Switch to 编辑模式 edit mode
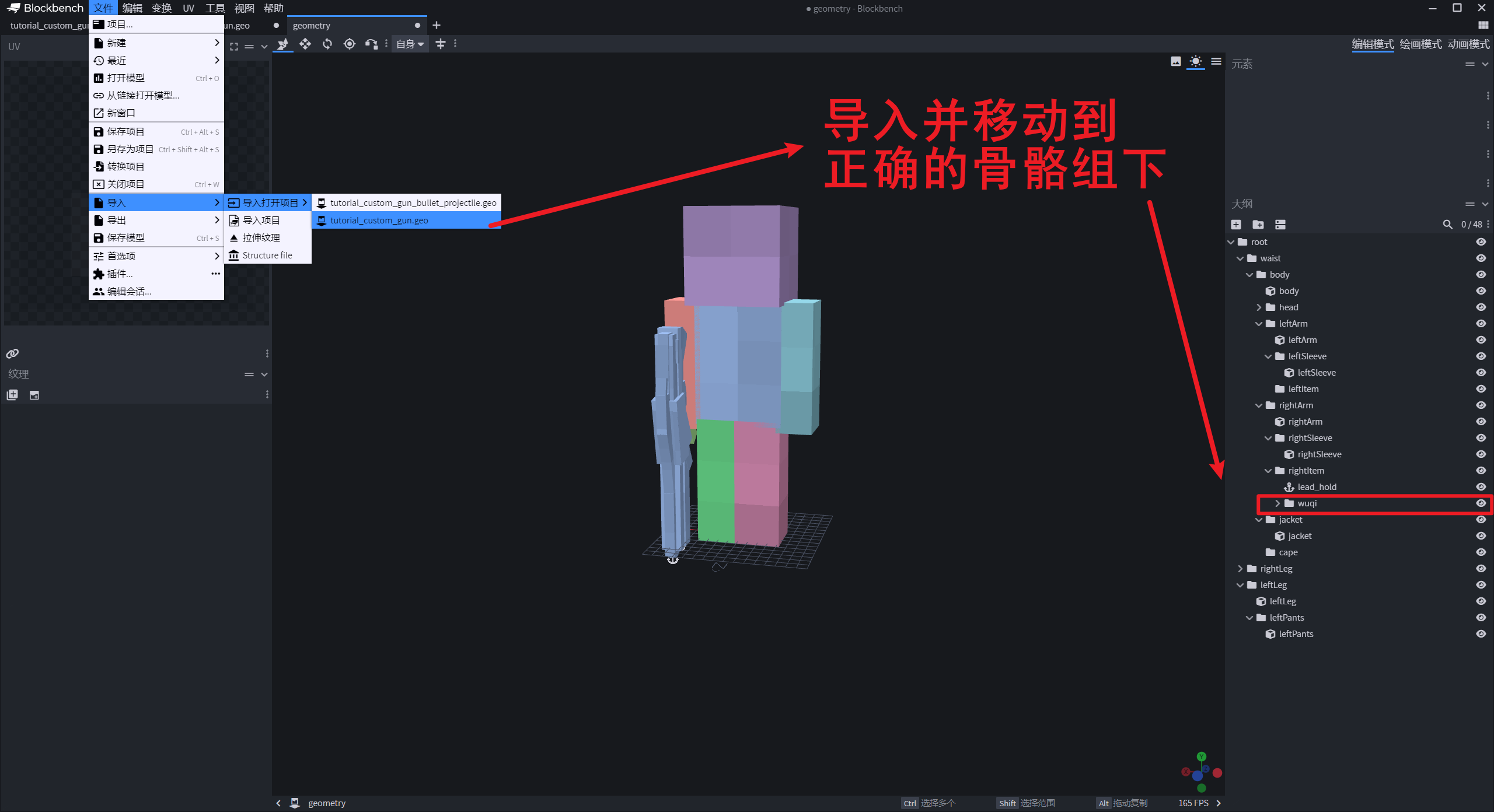The image size is (1494, 812). [x=1373, y=44]
